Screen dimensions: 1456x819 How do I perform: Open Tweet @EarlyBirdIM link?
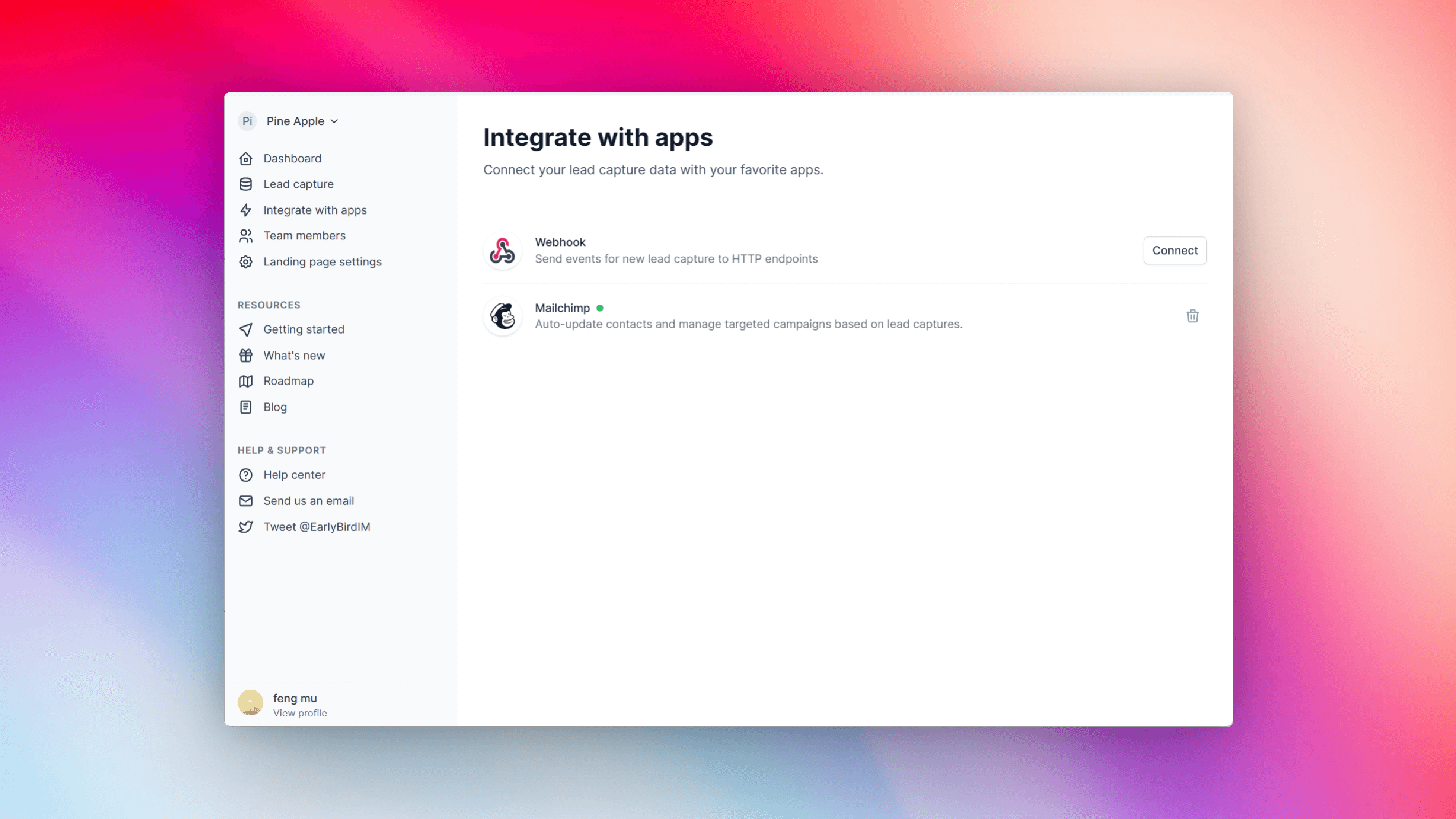(317, 527)
